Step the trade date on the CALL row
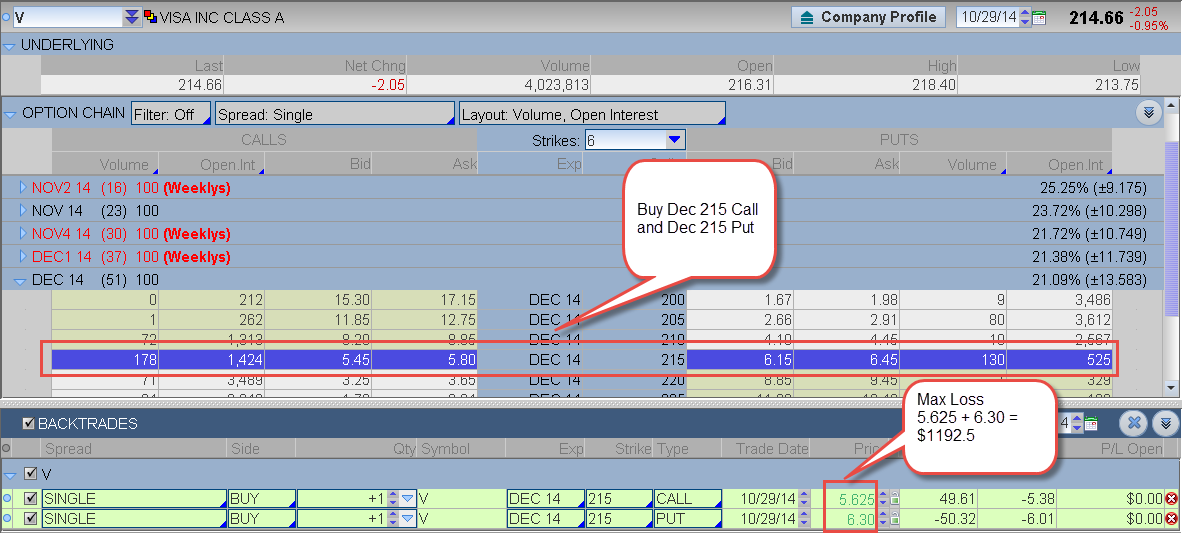 coord(804,499)
